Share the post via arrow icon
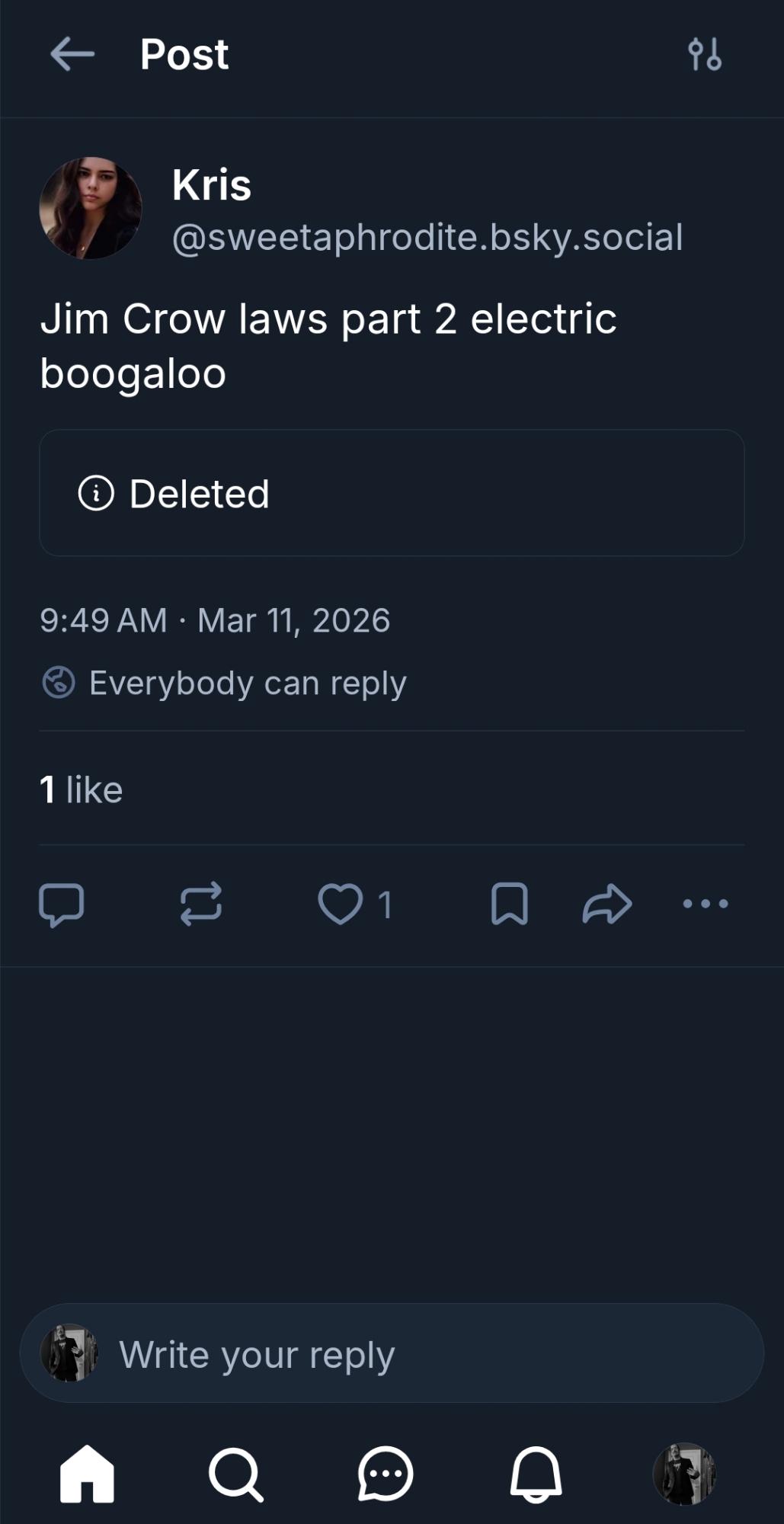Image resolution: width=784 pixels, height=1524 pixels. click(x=607, y=904)
